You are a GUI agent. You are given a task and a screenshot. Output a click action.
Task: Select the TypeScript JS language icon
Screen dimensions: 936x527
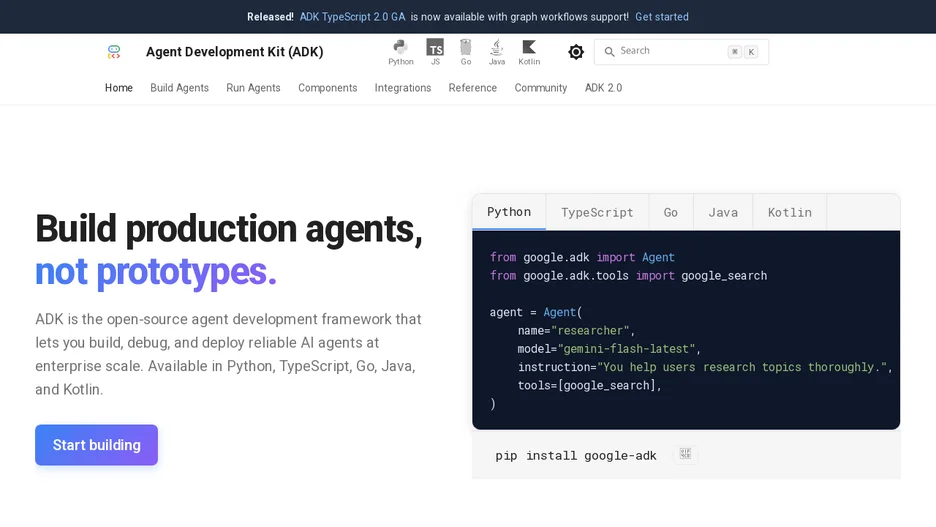pyautogui.click(x=435, y=52)
